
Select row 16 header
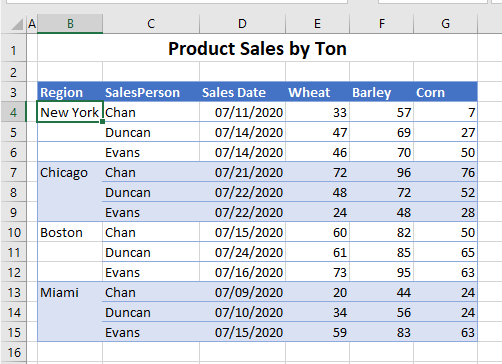(x=13, y=352)
